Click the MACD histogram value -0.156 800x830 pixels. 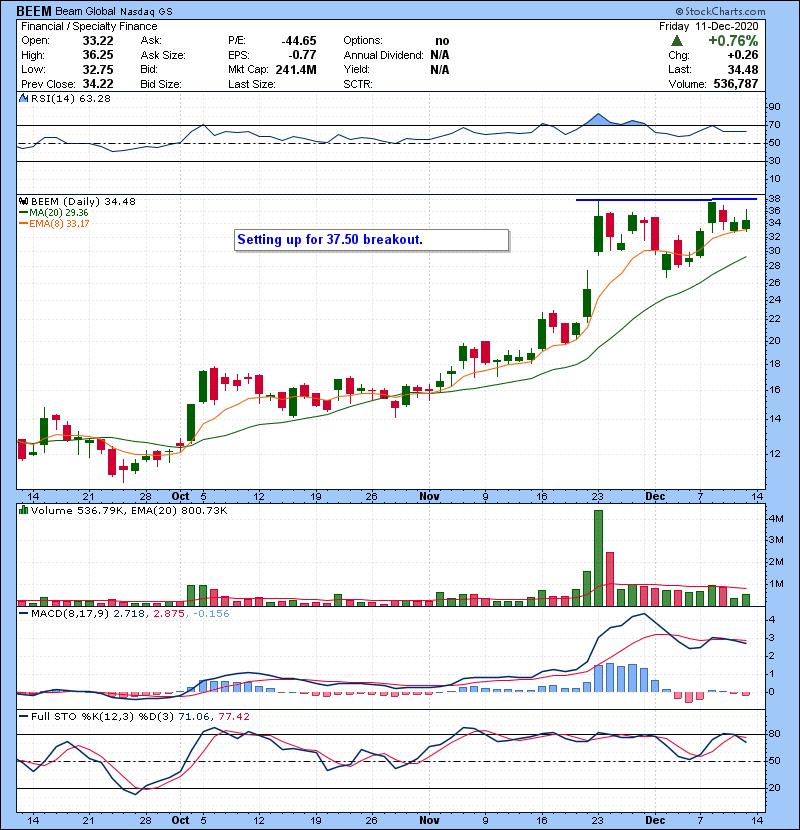[x=211, y=614]
